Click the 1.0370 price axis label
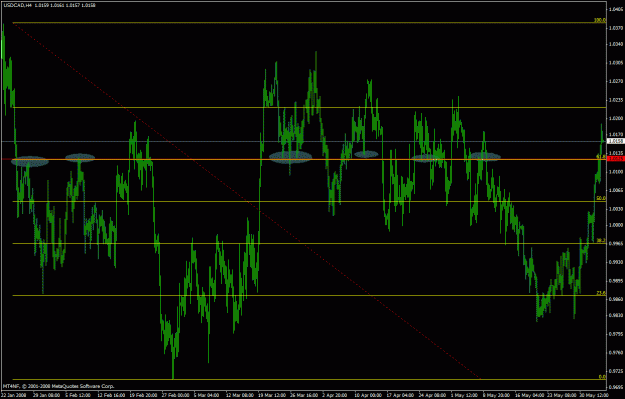This screenshot has height=399, width=625. click(x=616, y=28)
